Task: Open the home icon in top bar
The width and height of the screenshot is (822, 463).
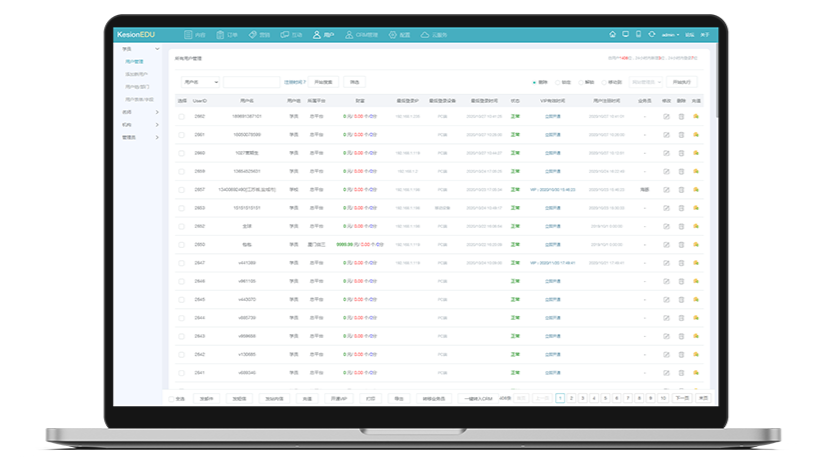Action: [612, 34]
